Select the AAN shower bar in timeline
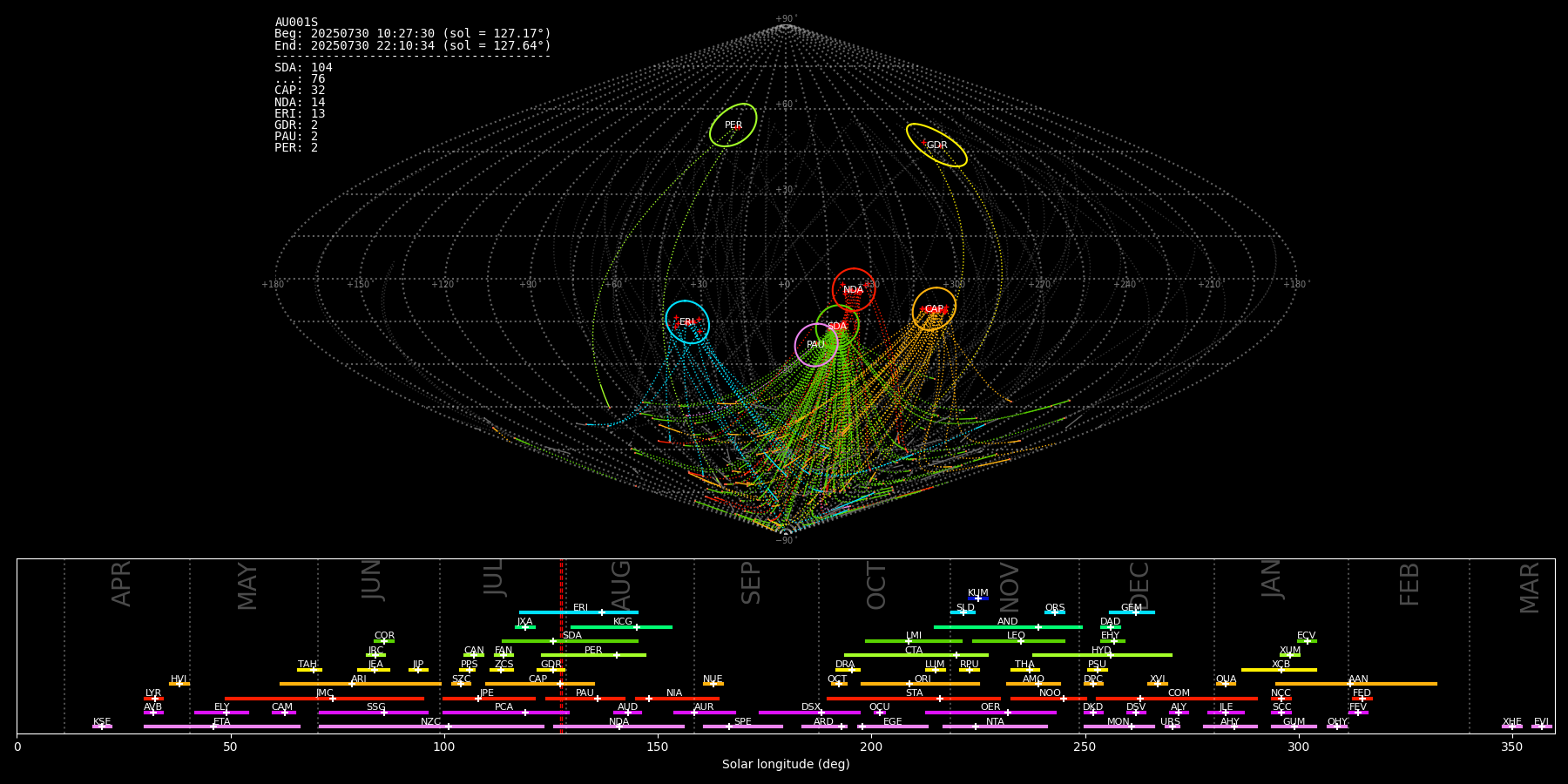This screenshot has width=1568, height=784. (1356, 684)
